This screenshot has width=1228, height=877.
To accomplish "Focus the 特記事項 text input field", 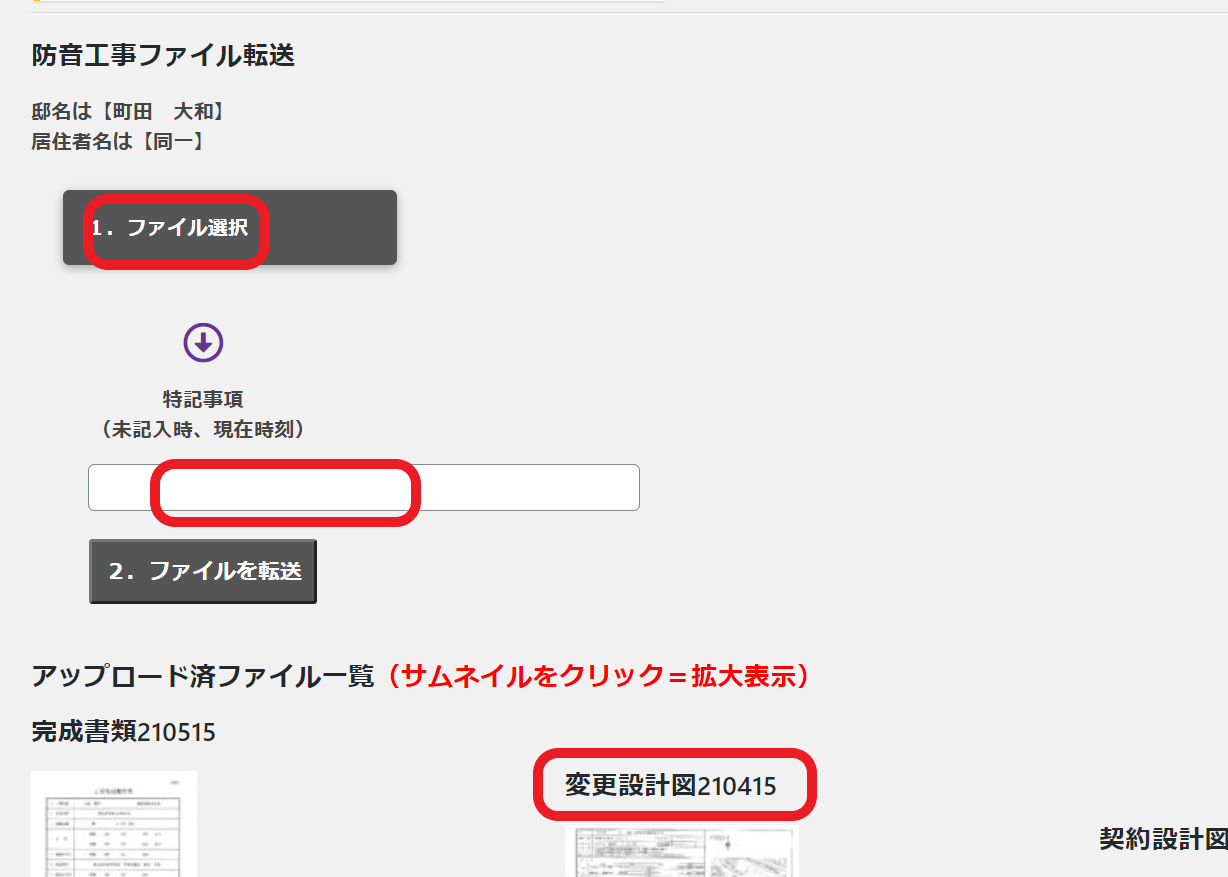I will [x=363, y=488].
